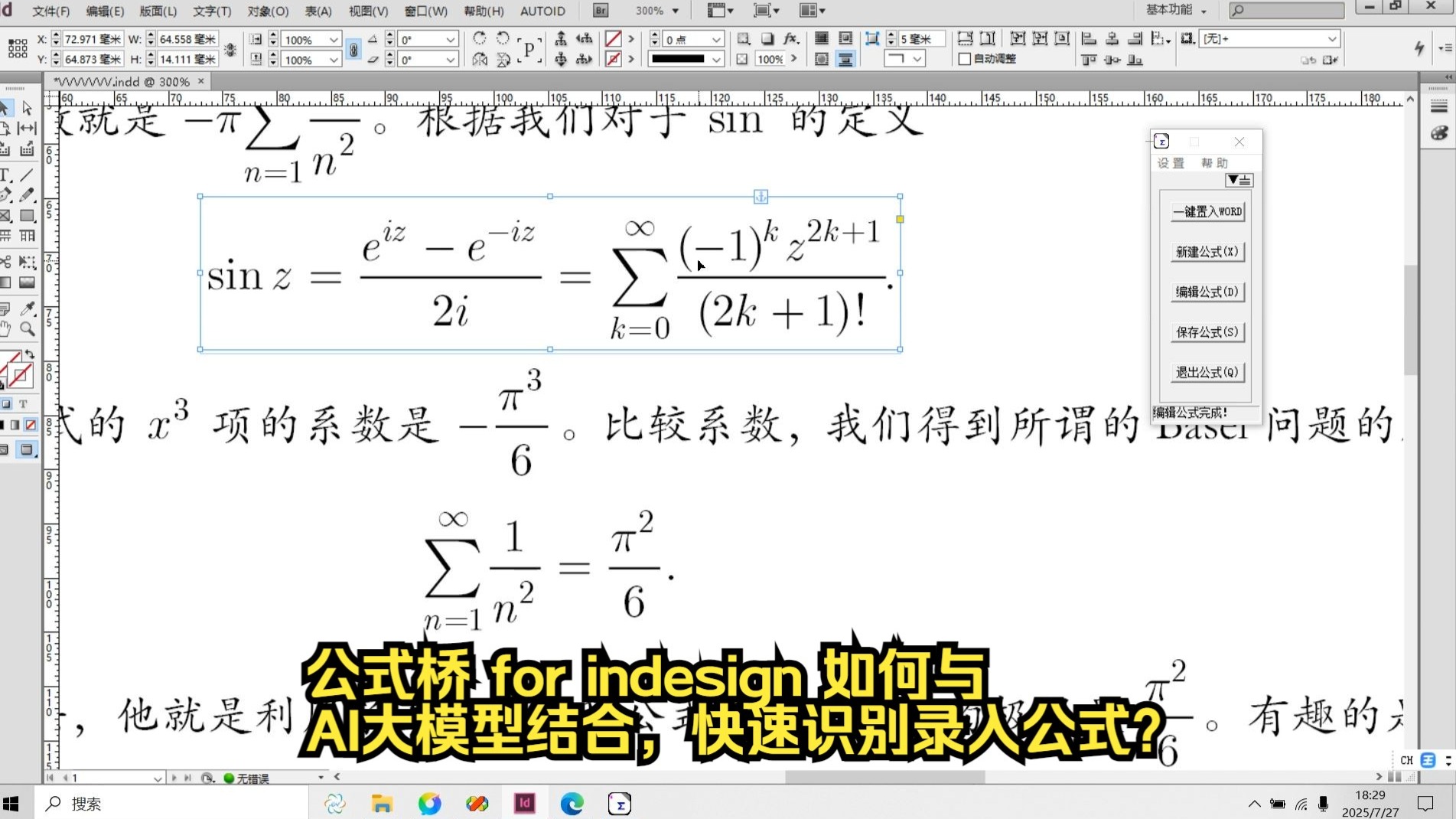Image resolution: width=1456 pixels, height=819 pixels.
Task: Apply None color button in toolbox
Action: pyautogui.click(x=31, y=425)
